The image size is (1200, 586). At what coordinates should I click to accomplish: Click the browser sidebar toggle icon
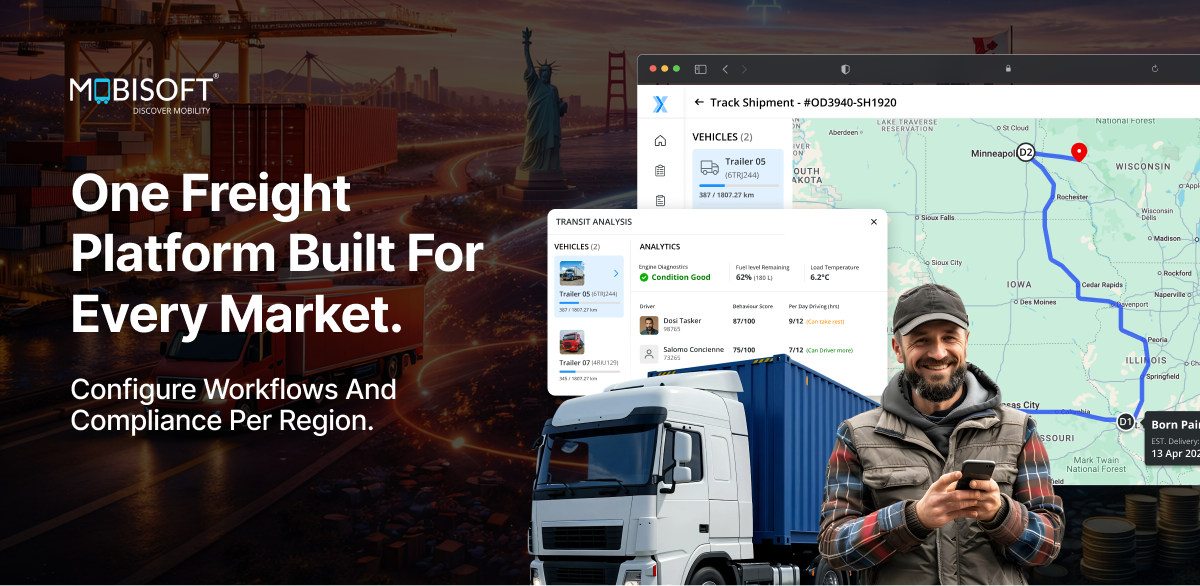click(700, 69)
